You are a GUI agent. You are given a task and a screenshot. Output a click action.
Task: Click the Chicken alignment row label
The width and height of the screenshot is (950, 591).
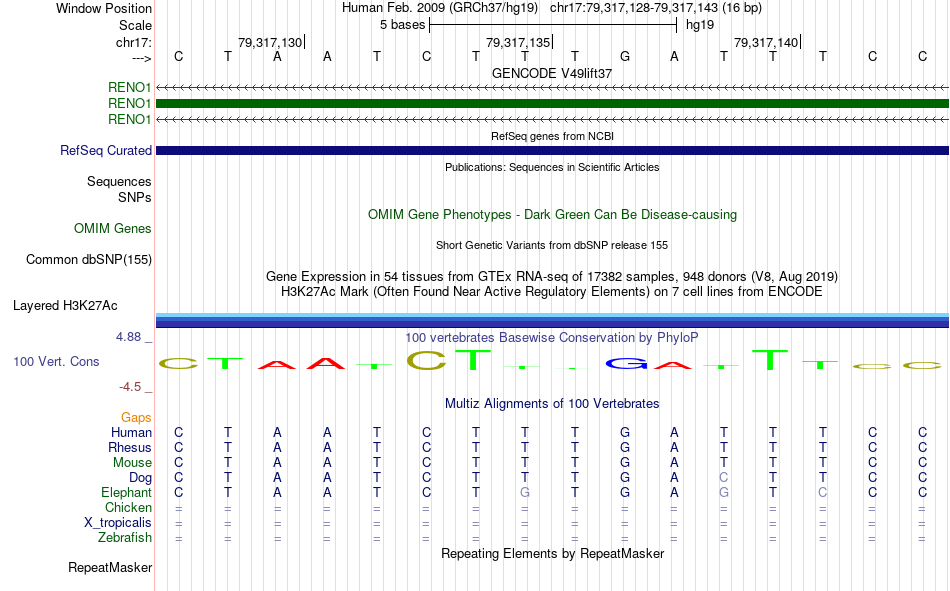coord(128,508)
